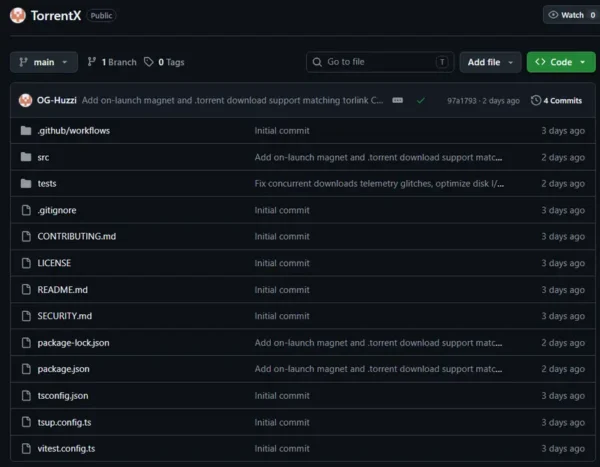Select the branch icon beside 1 Branch
Viewport: 600px width, 467px height.
[x=91, y=62]
